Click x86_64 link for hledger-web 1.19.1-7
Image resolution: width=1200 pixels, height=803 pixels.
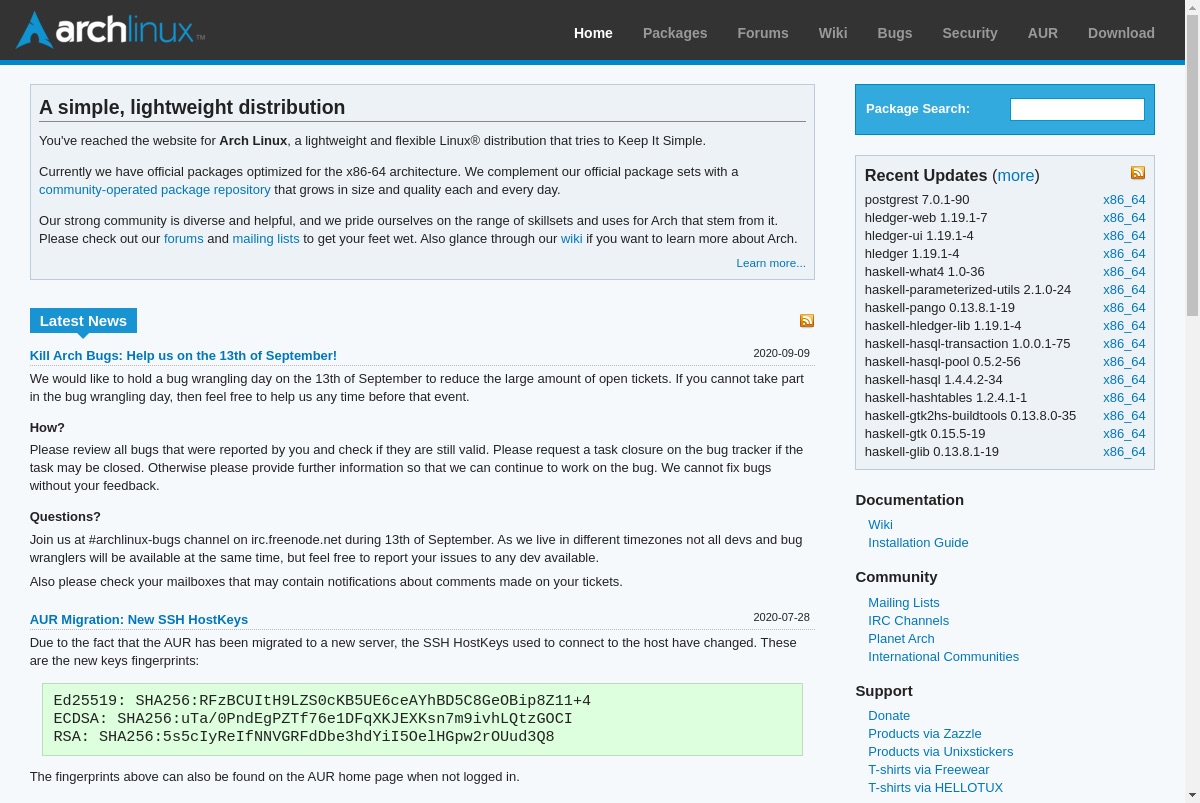[1124, 218]
